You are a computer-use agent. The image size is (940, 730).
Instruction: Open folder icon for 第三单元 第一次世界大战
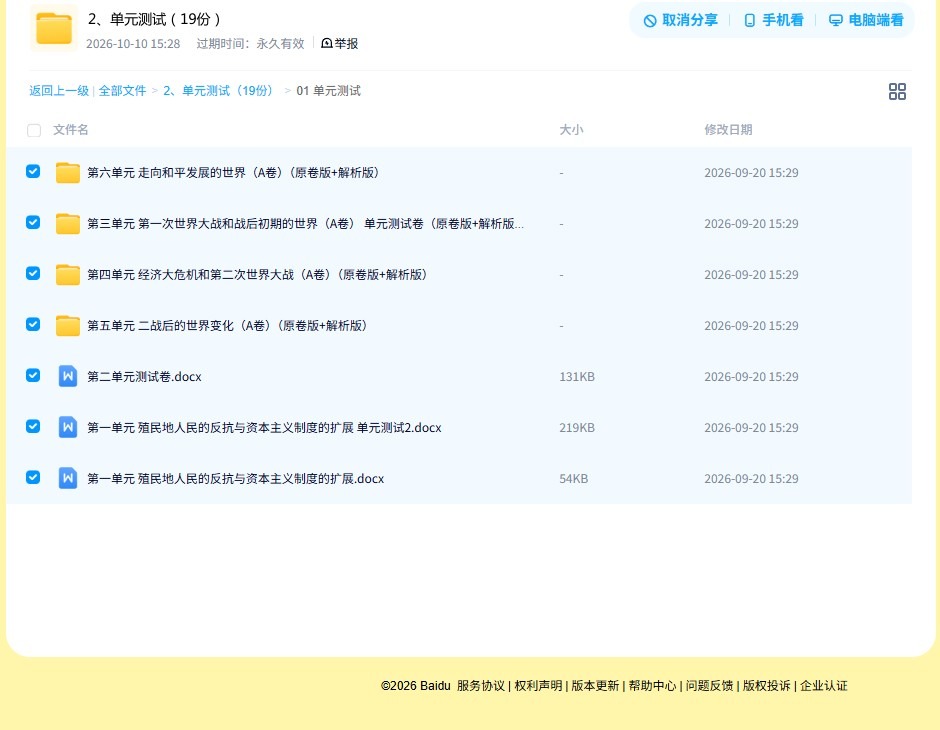[x=68, y=224]
